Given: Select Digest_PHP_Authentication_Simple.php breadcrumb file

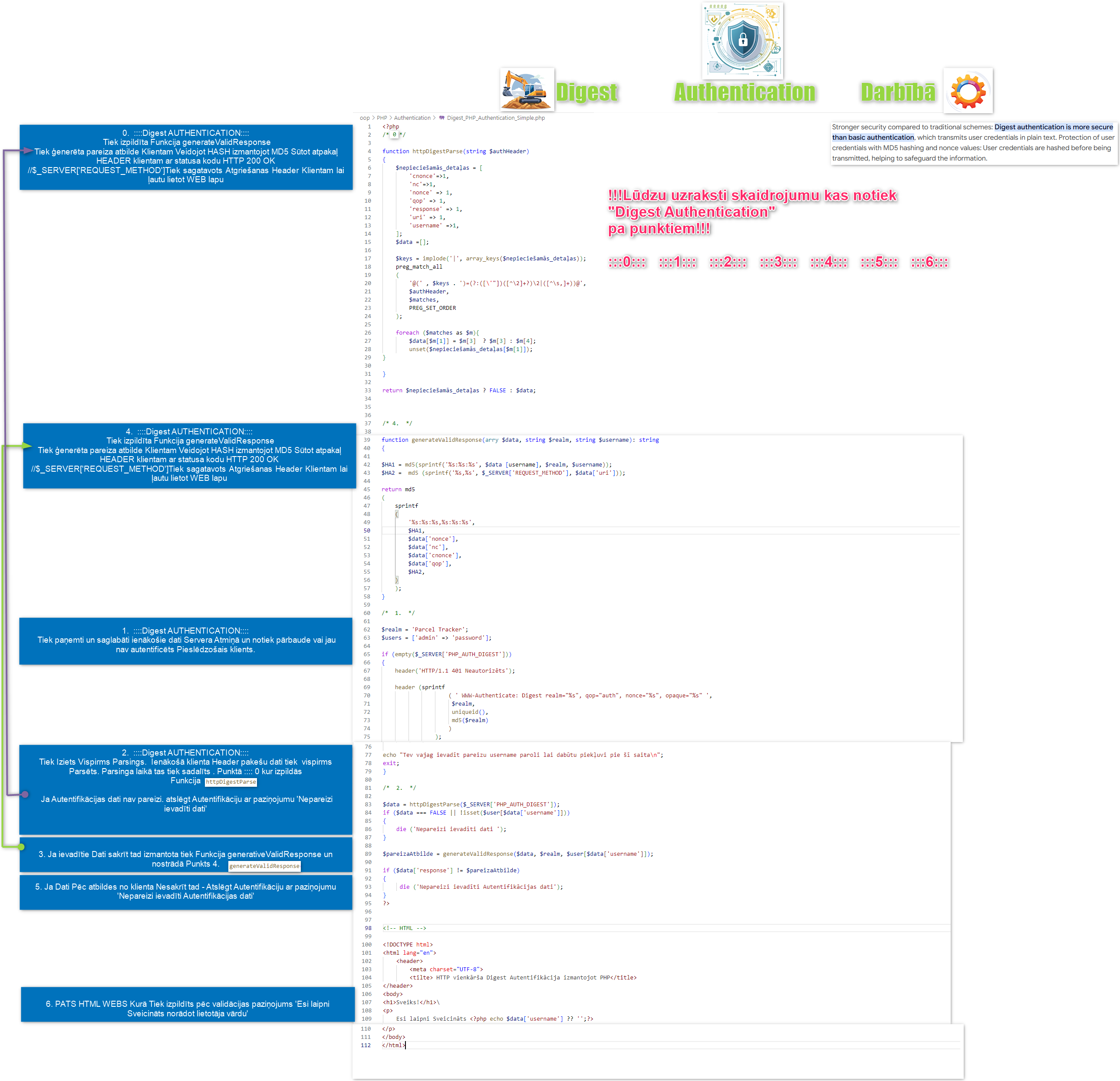Looking at the screenshot, I should click(x=495, y=118).
